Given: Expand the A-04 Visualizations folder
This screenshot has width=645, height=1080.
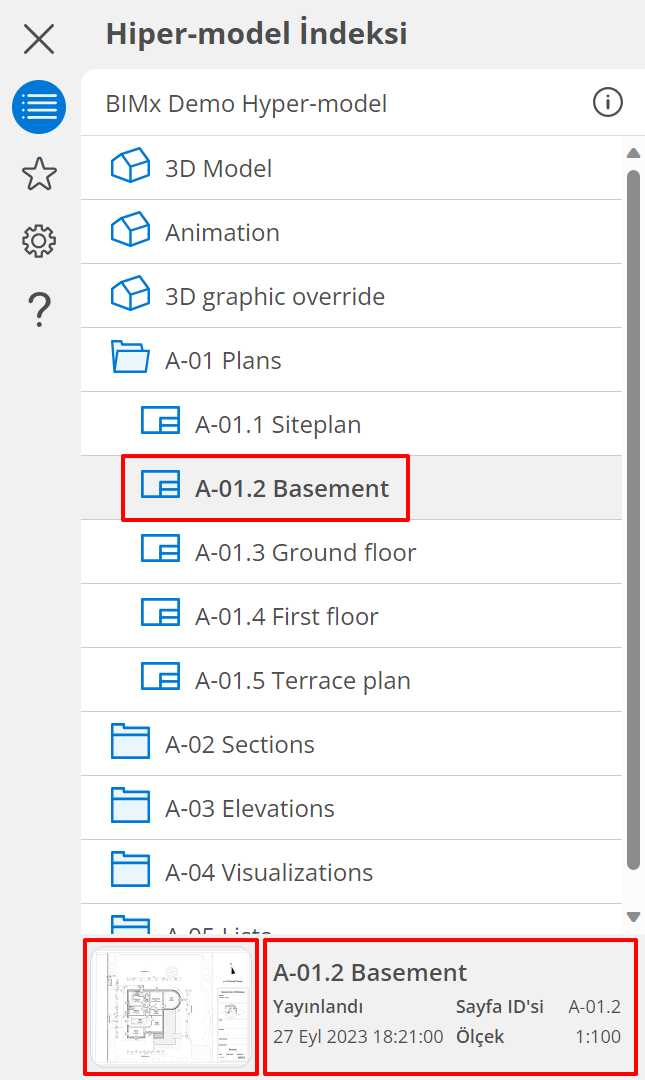Looking at the screenshot, I should click(130, 872).
